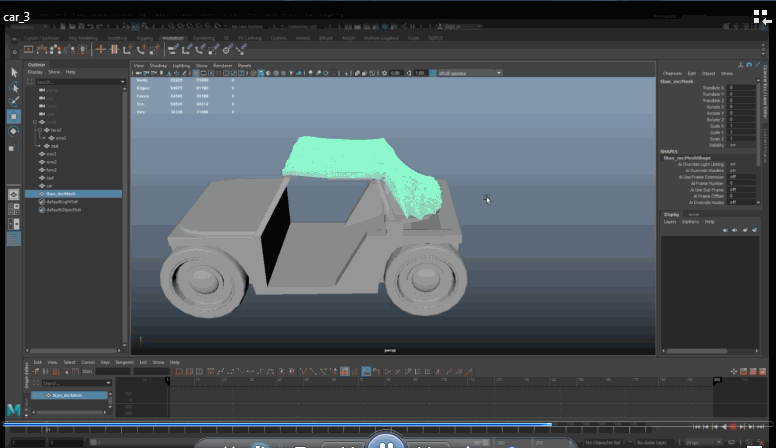Open Graph Editor search dropdown arrow
Screen dimensions: 776x448
[x=108, y=383]
